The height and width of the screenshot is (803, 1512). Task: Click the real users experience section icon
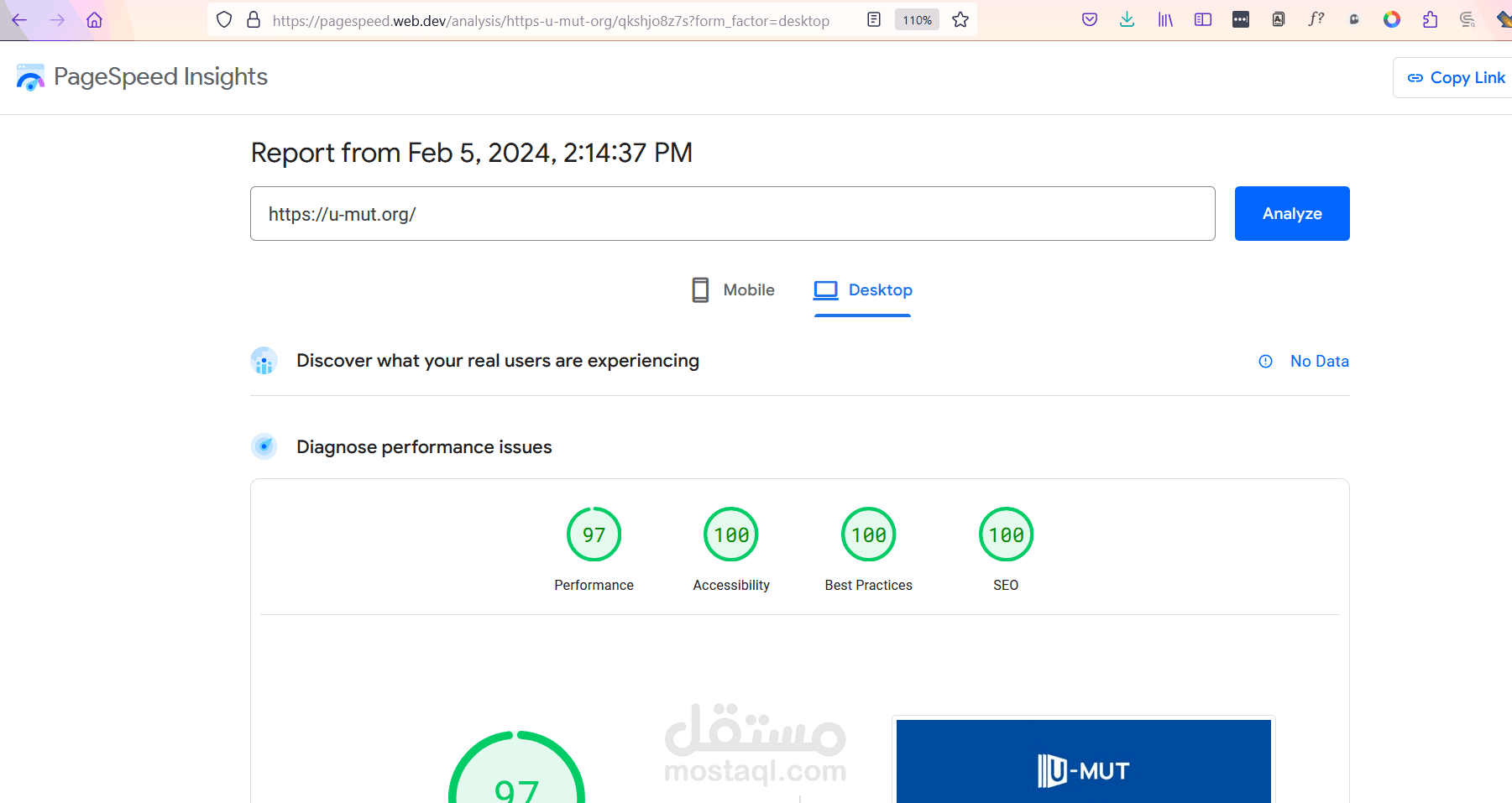(264, 361)
